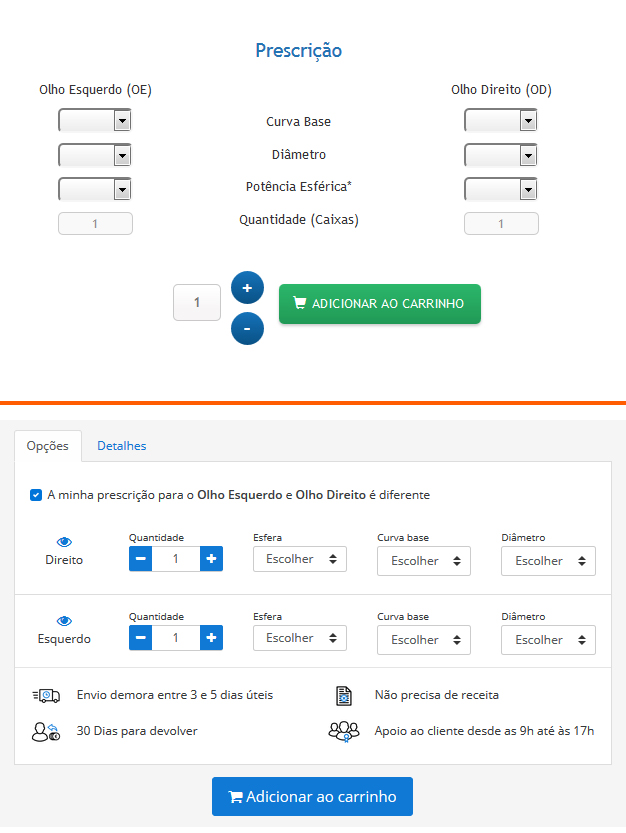Open left eye Curva Base dropdown
Screen dimensions: 626x833
tap(95, 121)
